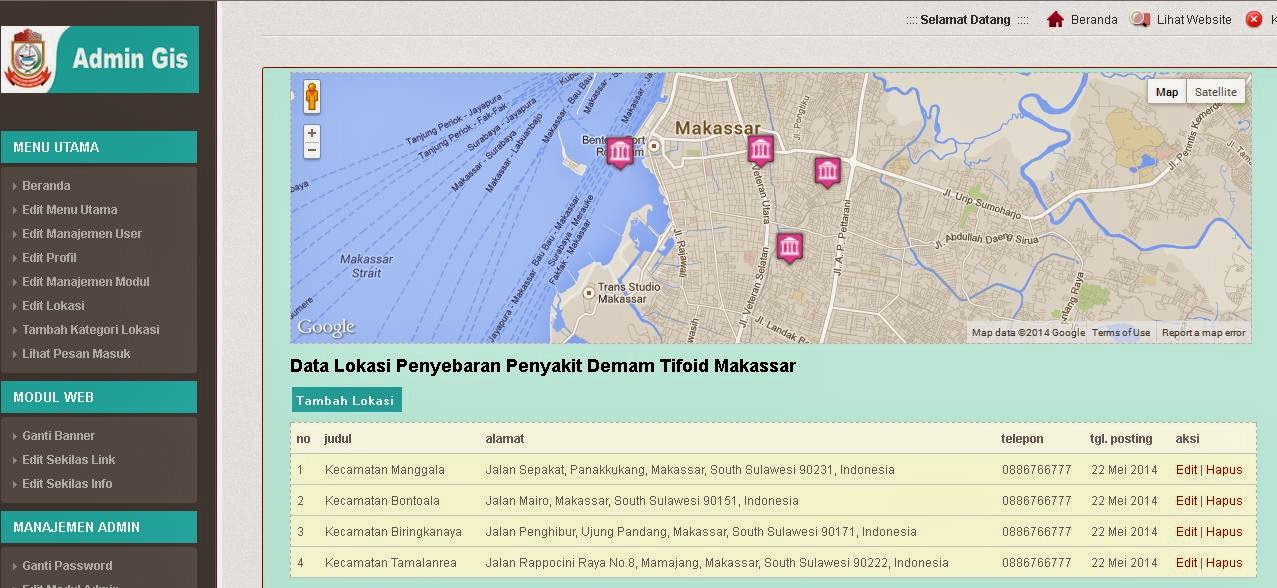1277x588 pixels.
Task: Open Beranda in the sidebar menu
Action: coord(46,186)
